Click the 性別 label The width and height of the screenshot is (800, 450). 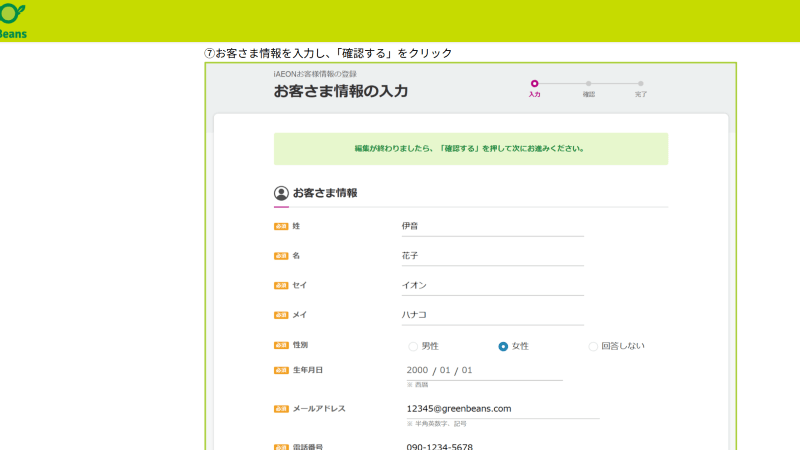(300, 345)
